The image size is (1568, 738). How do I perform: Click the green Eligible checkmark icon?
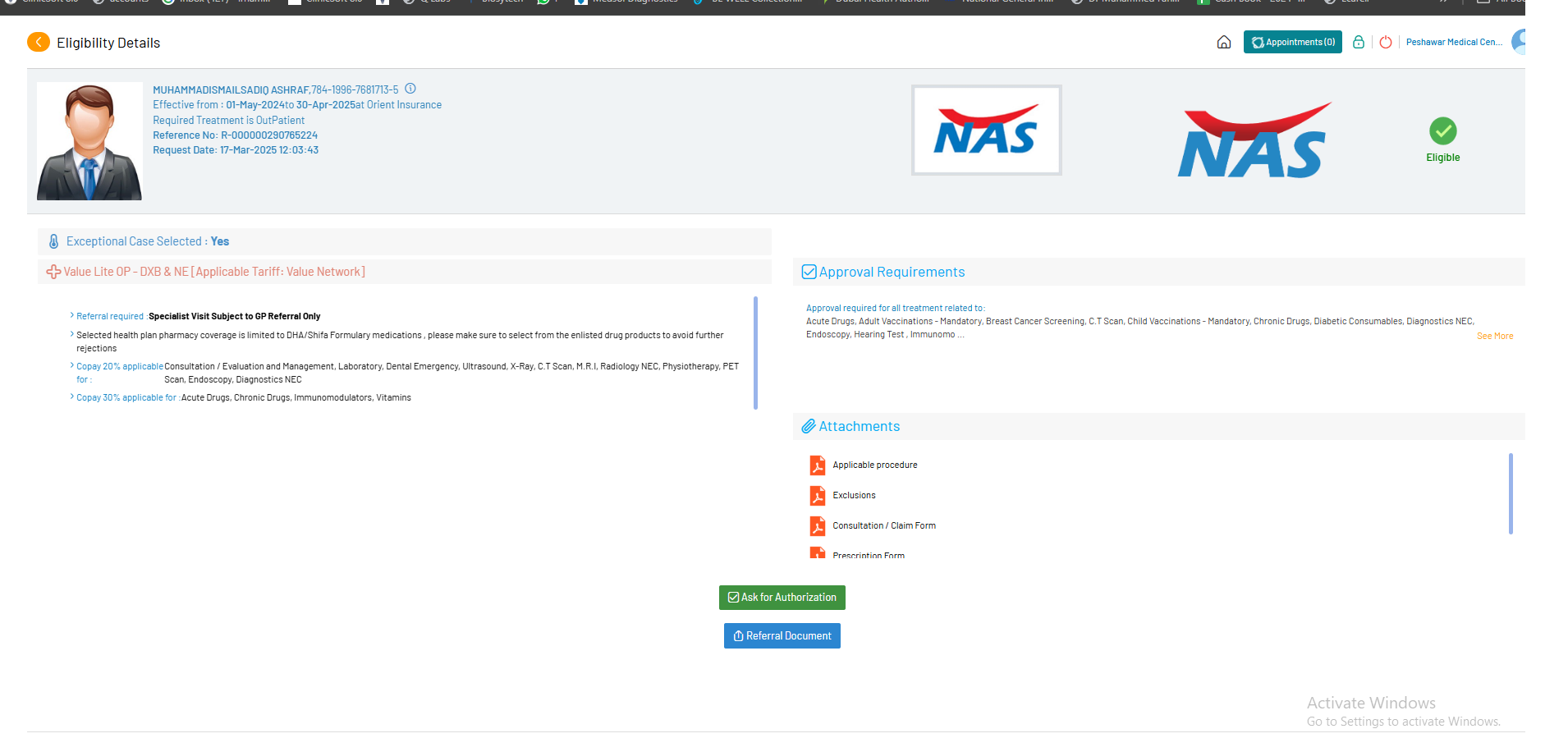click(x=1442, y=131)
